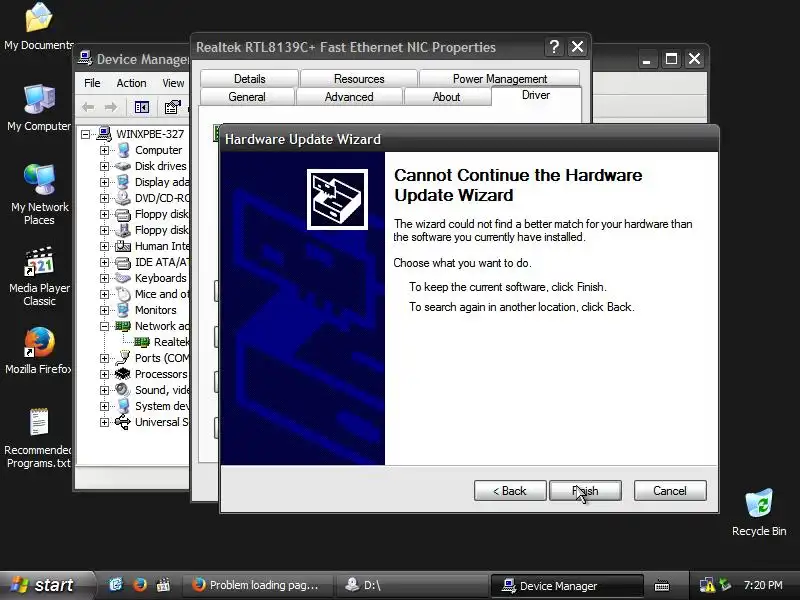800x600 pixels.
Task: Expand the Disk drives node
Action: pyautogui.click(x=104, y=166)
